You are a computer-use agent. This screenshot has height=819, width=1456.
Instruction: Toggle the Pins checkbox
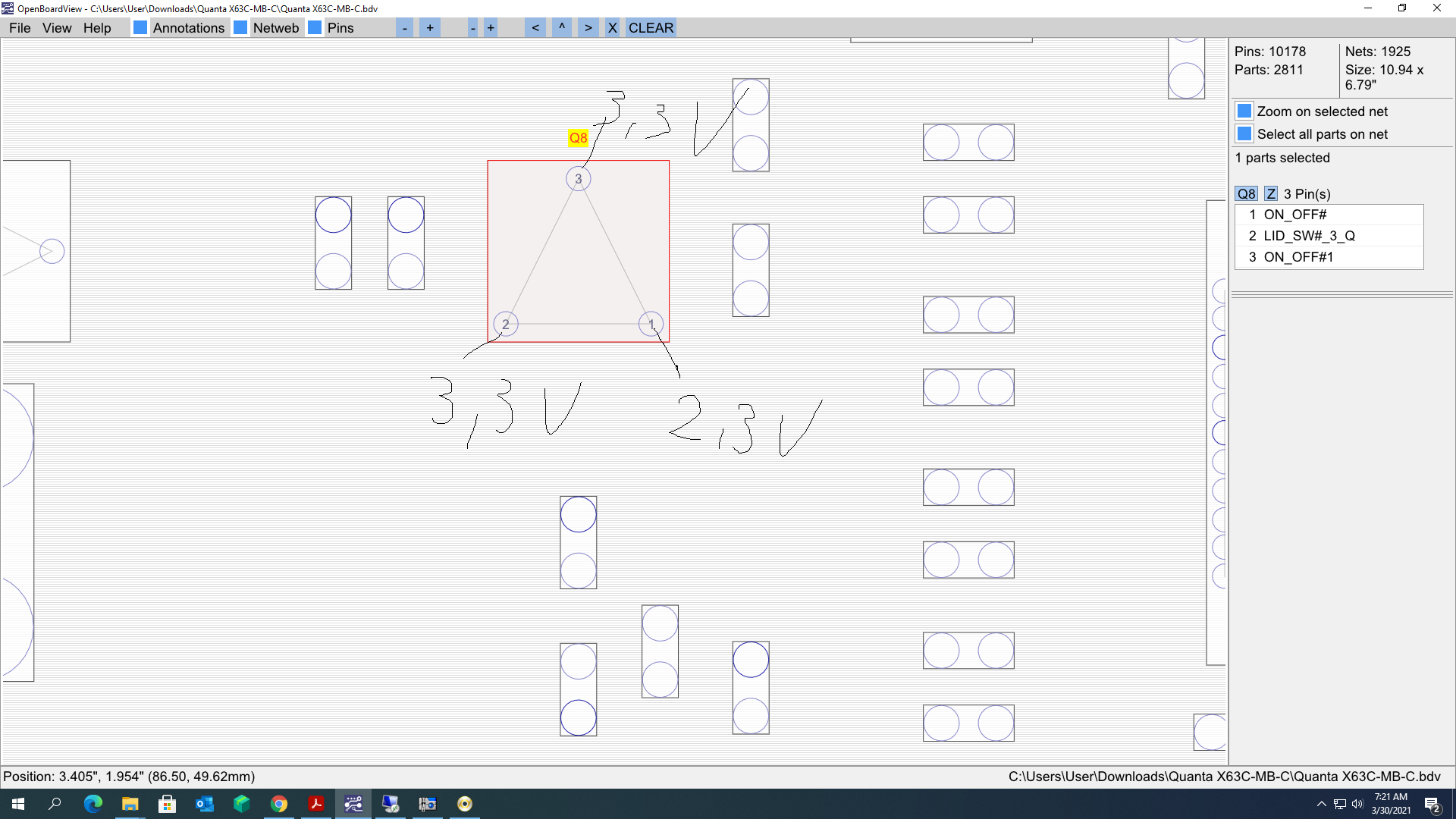click(x=315, y=28)
